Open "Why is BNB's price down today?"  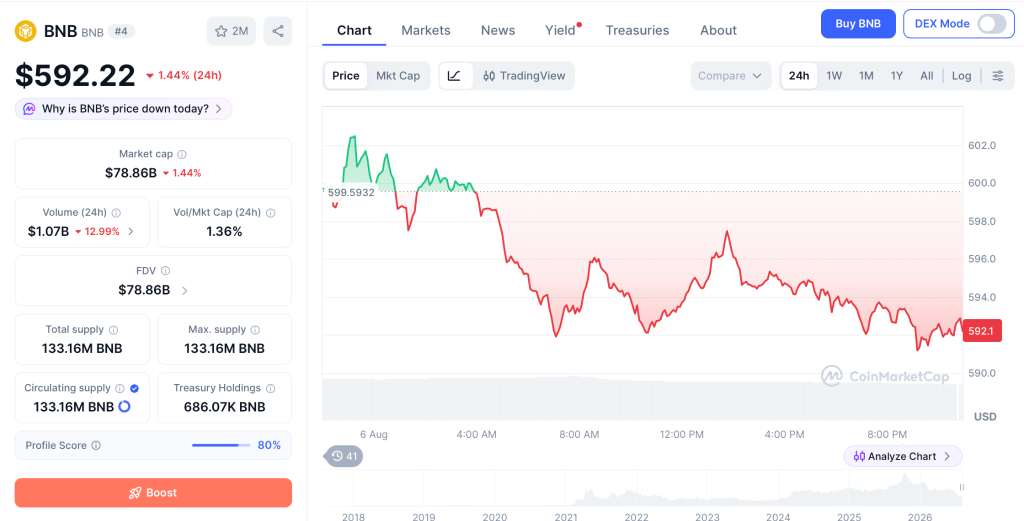[124, 109]
